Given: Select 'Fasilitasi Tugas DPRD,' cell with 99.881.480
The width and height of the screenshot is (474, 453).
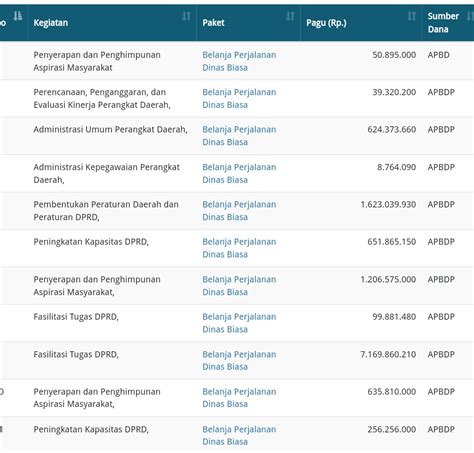Looking at the screenshot, I should click(112, 323).
